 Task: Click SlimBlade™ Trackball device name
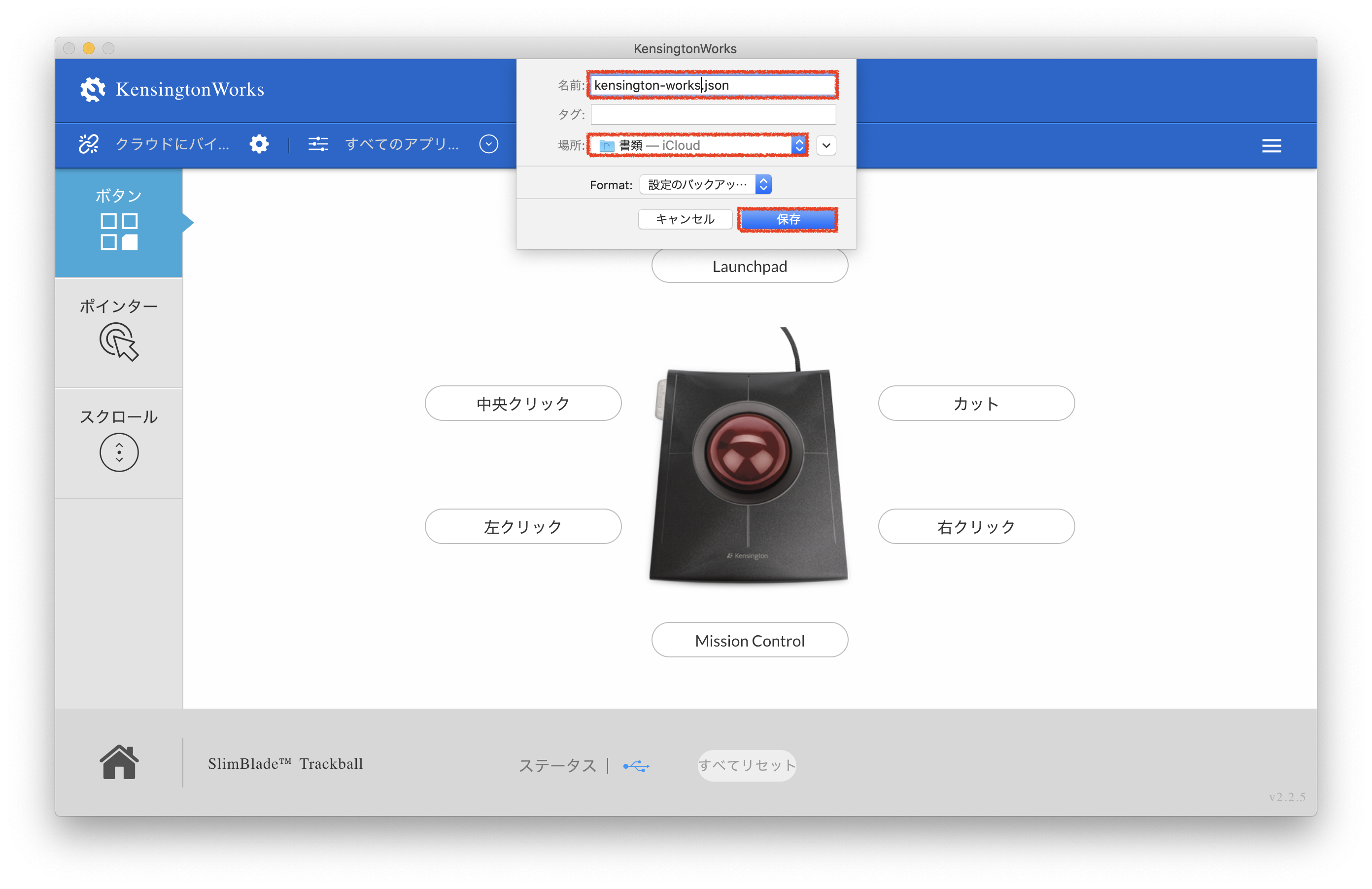[285, 763]
